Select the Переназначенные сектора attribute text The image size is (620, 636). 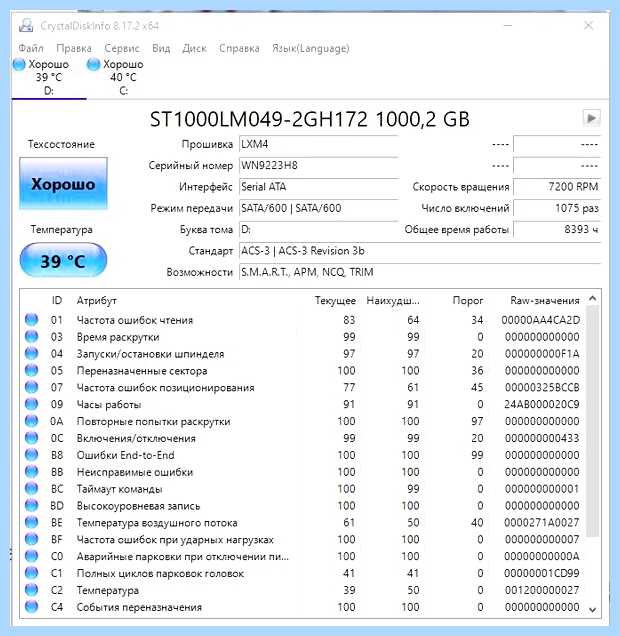[142, 371]
